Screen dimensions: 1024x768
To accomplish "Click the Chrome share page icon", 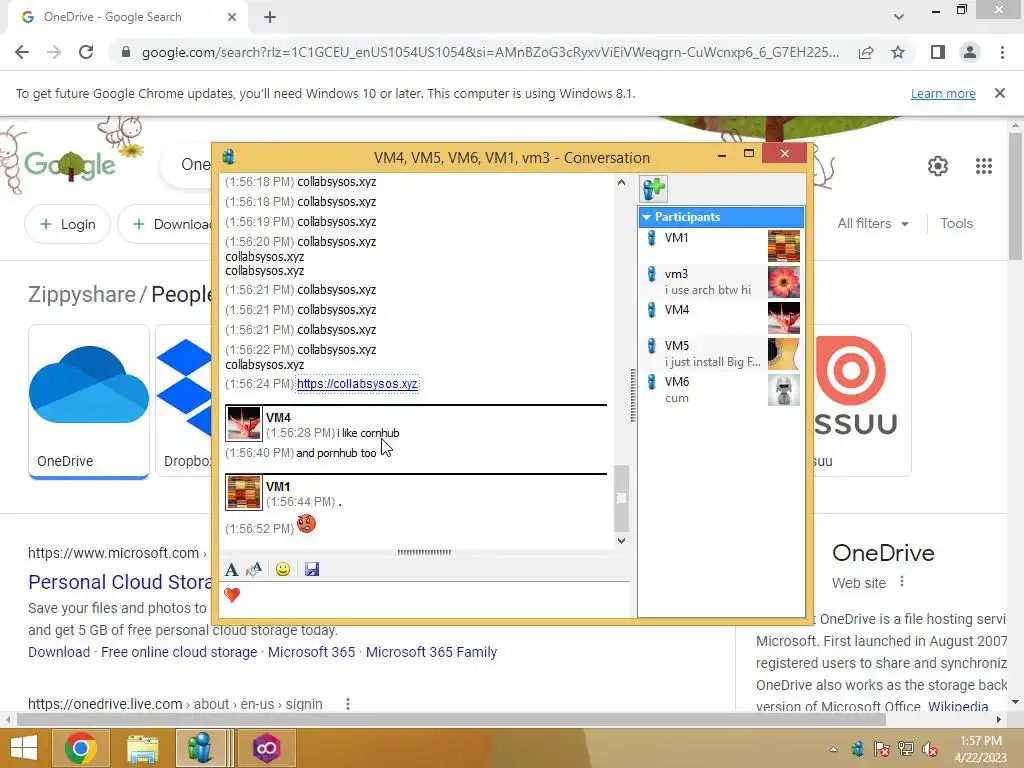I will 866,52.
